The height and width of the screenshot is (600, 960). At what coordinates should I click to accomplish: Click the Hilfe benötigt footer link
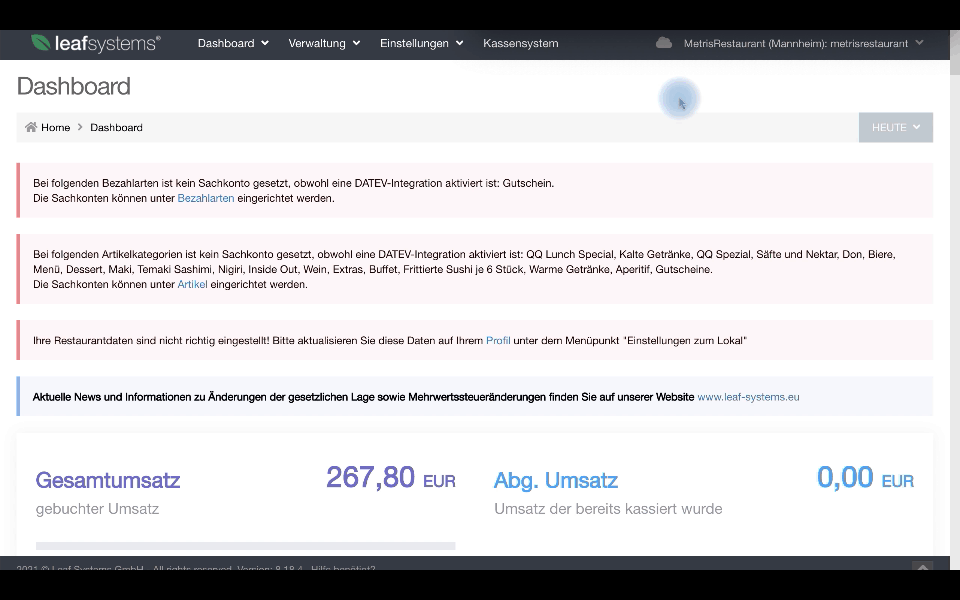(x=345, y=569)
